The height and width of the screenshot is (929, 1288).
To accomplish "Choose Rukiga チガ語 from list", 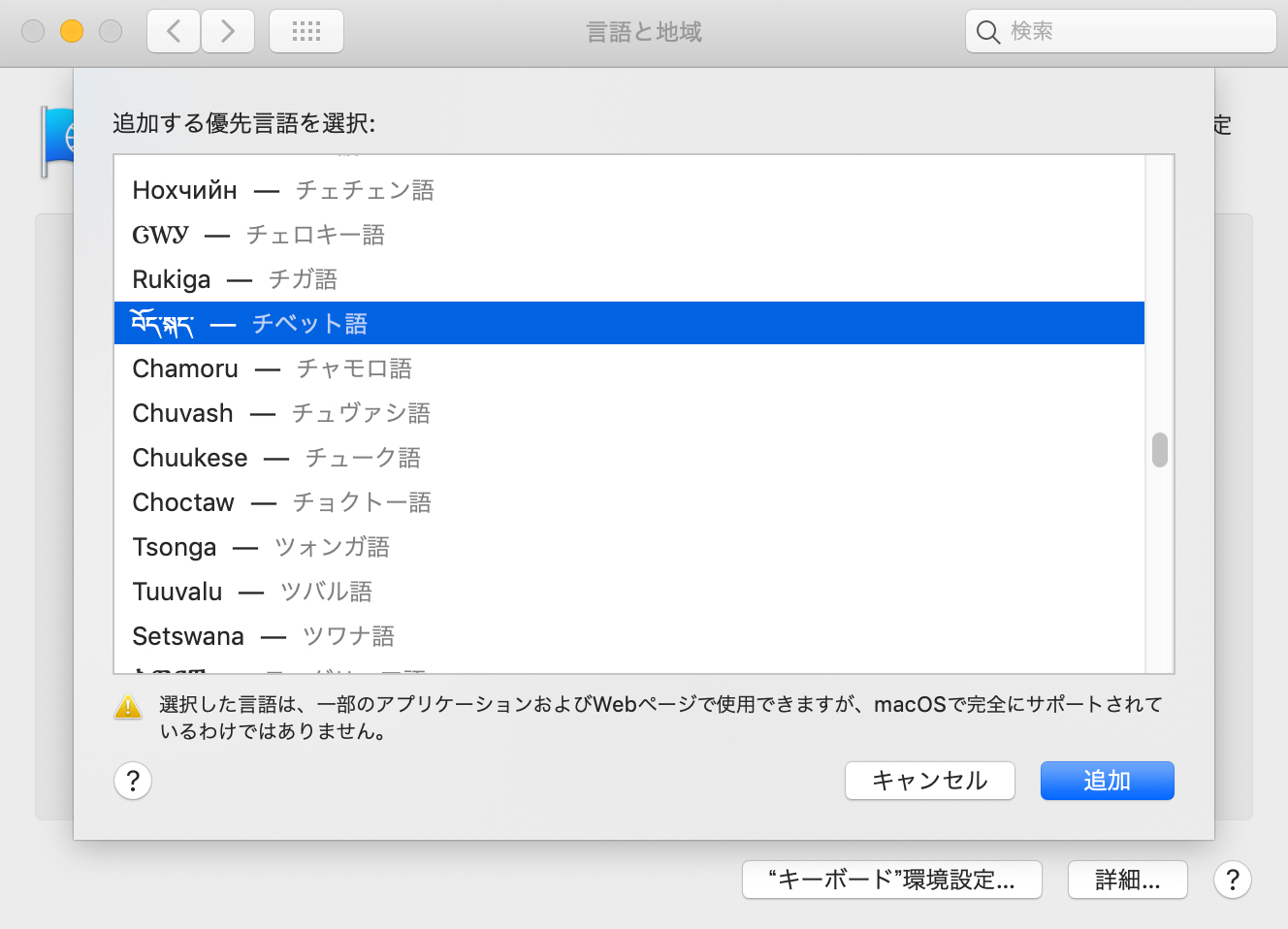I will (235, 279).
